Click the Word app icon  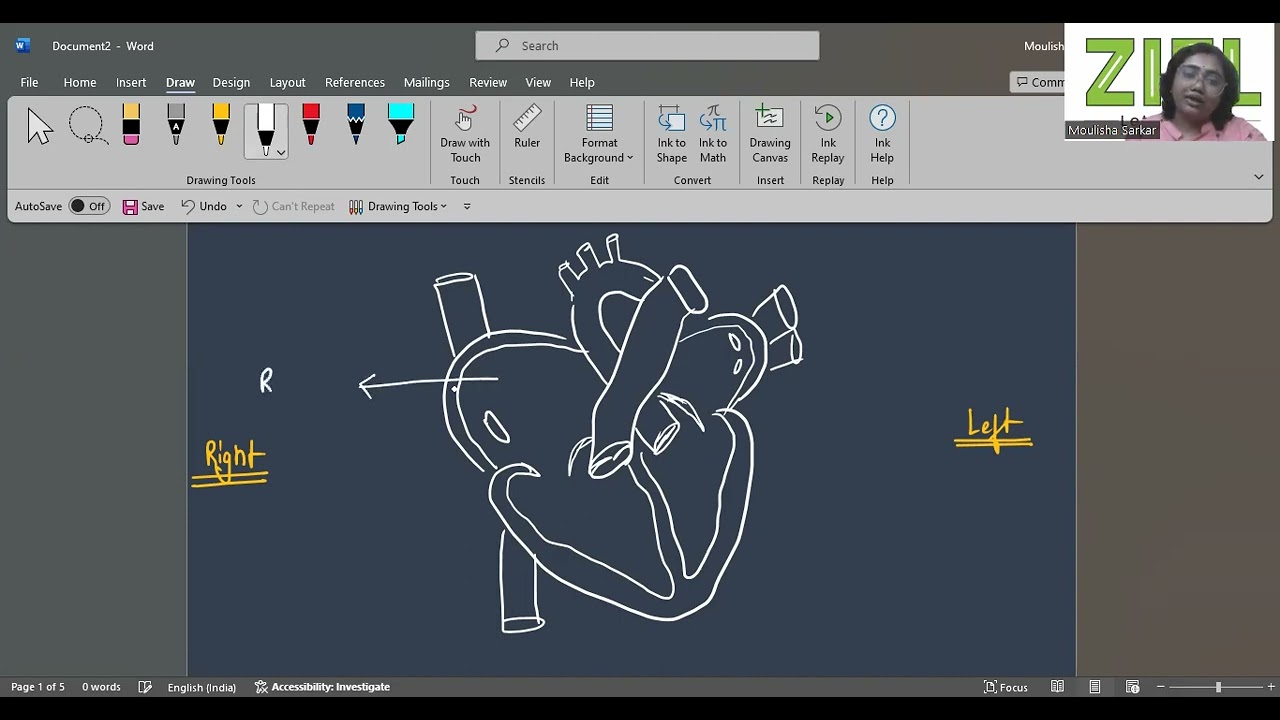pos(23,46)
